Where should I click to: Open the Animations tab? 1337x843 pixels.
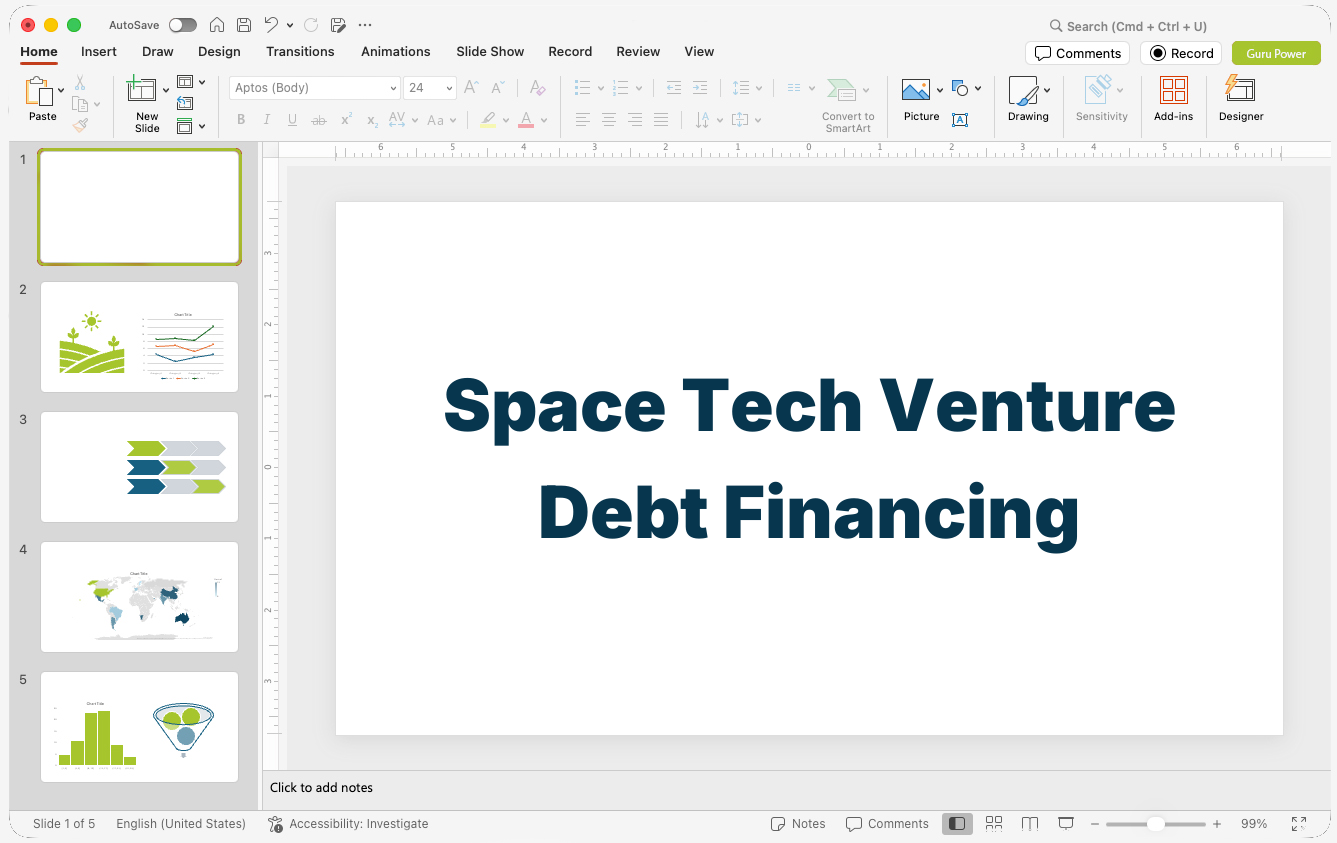[396, 51]
